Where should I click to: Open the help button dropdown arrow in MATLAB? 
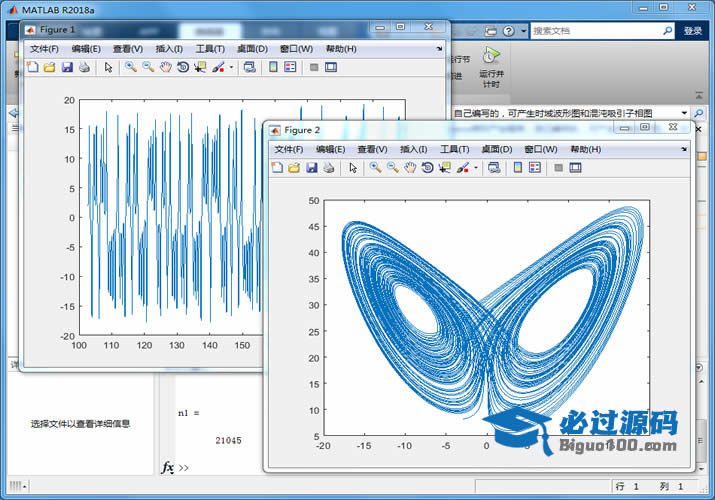523,32
